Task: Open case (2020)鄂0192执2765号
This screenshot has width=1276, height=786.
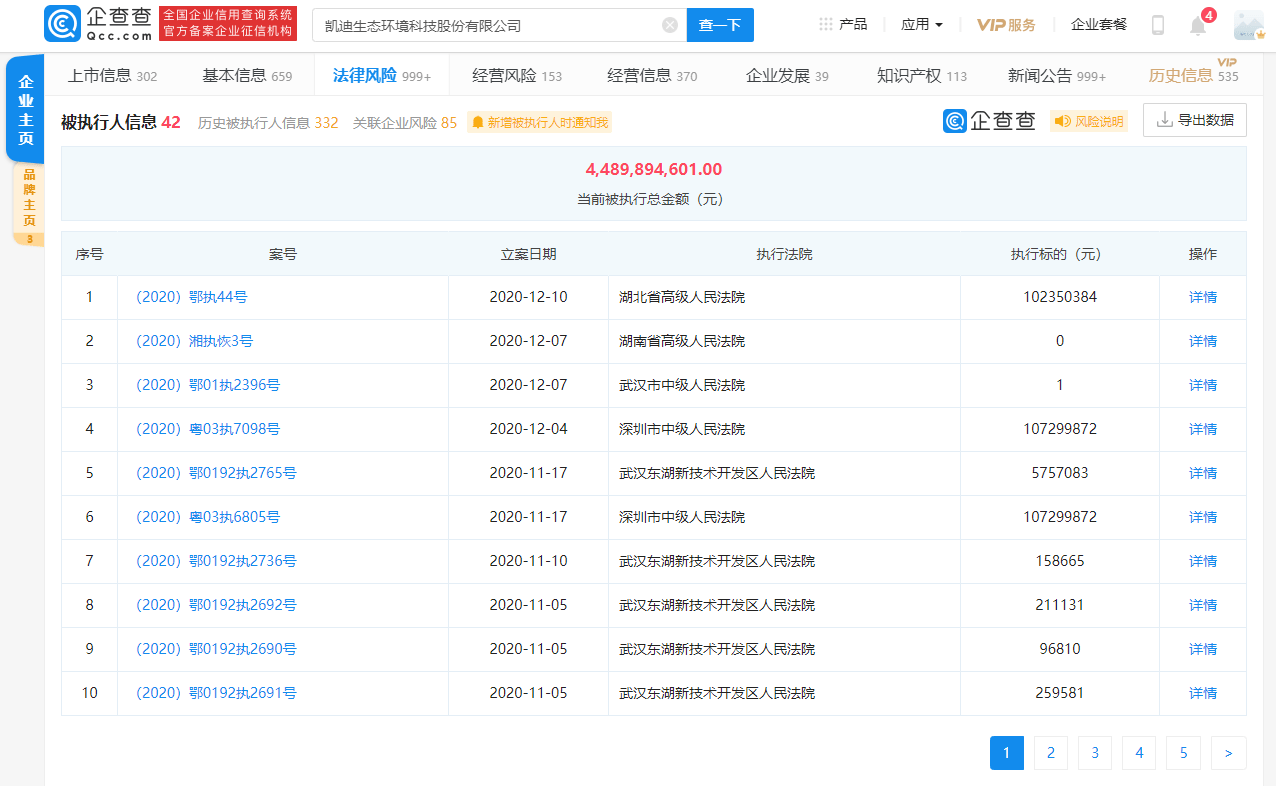Action: pos(216,473)
